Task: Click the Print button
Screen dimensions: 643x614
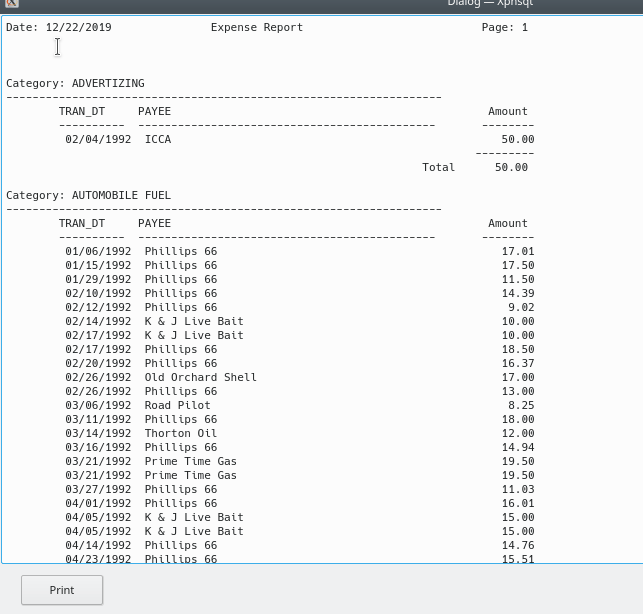Action: (62, 590)
